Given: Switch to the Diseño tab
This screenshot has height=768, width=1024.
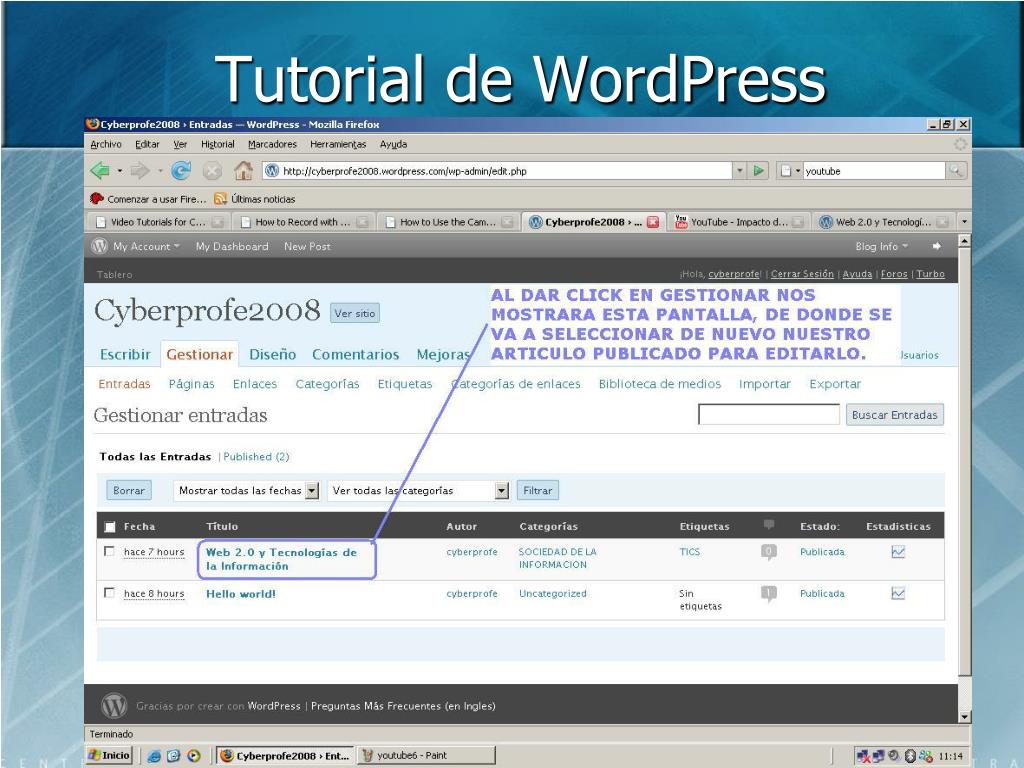Looking at the screenshot, I should coord(272,354).
